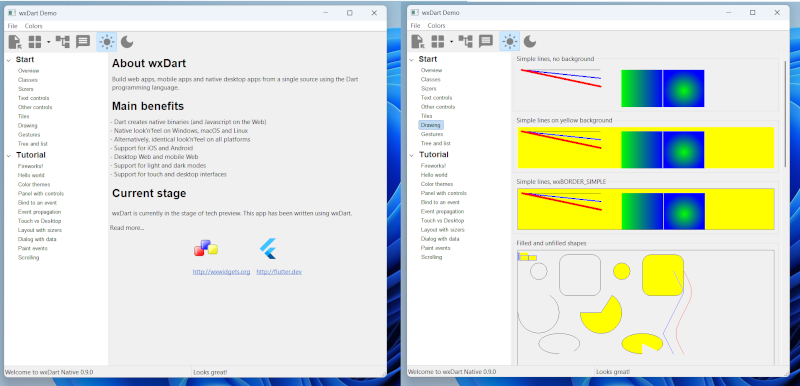
Task: Open Color themes tutorial in left window
Action: coord(34,185)
